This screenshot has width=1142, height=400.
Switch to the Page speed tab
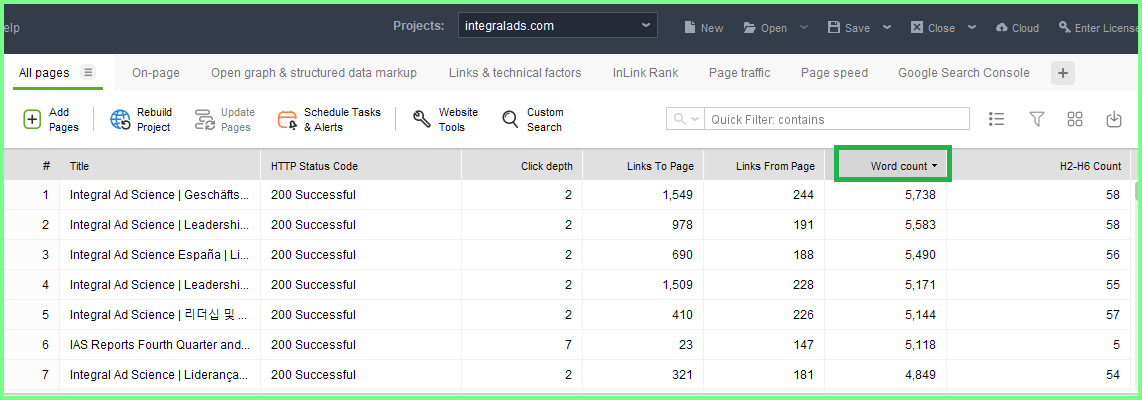(834, 73)
